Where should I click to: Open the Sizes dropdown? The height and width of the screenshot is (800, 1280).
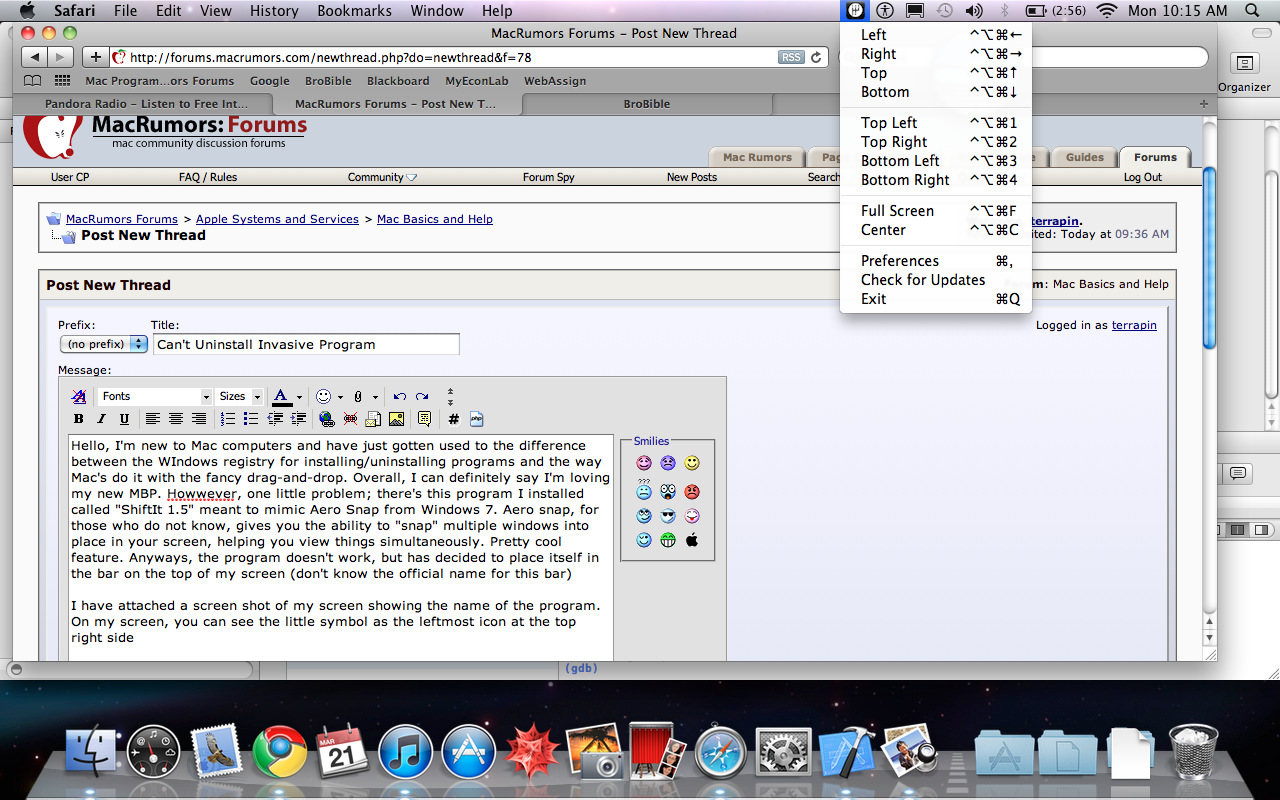tap(240, 397)
